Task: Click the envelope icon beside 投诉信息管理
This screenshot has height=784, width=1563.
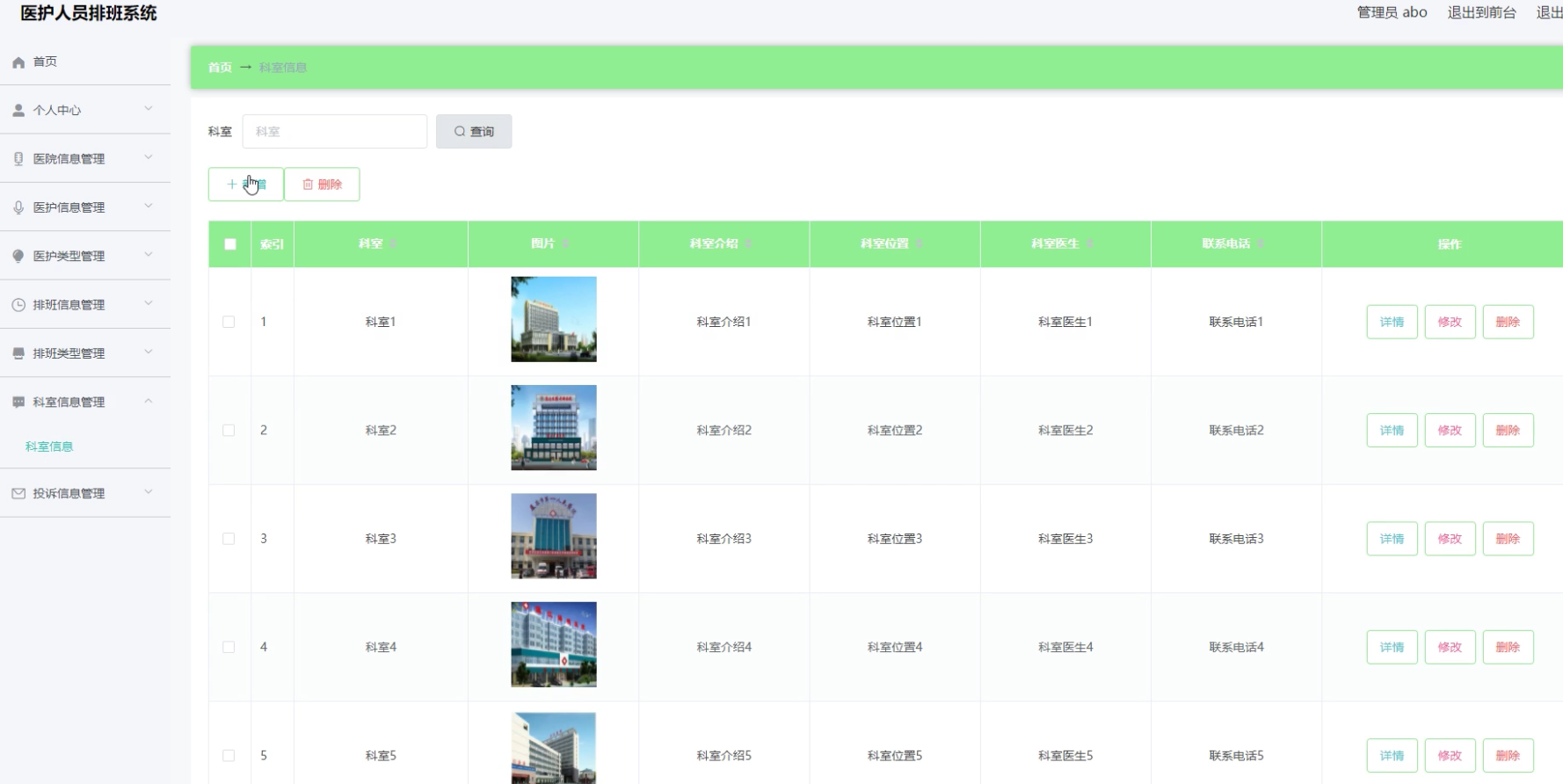Action: coord(18,494)
